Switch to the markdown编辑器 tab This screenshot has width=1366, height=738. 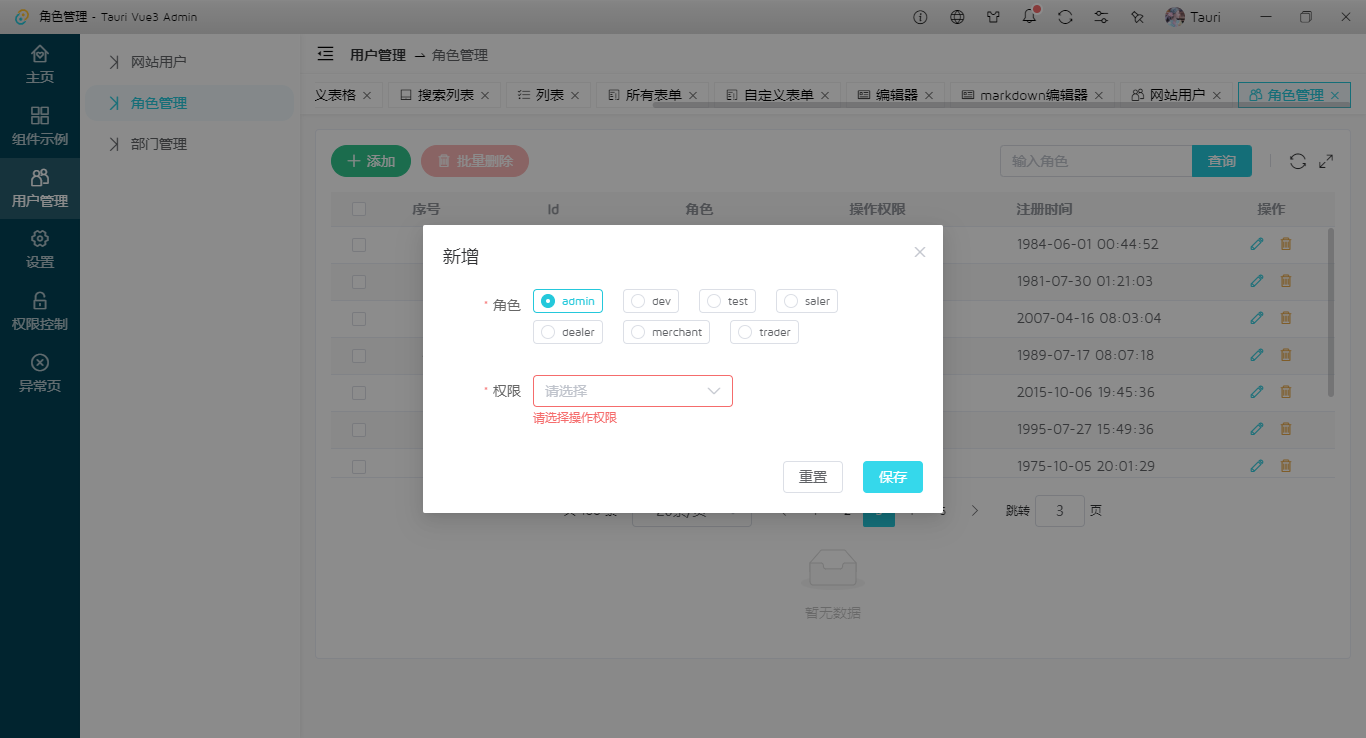pos(1030,94)
